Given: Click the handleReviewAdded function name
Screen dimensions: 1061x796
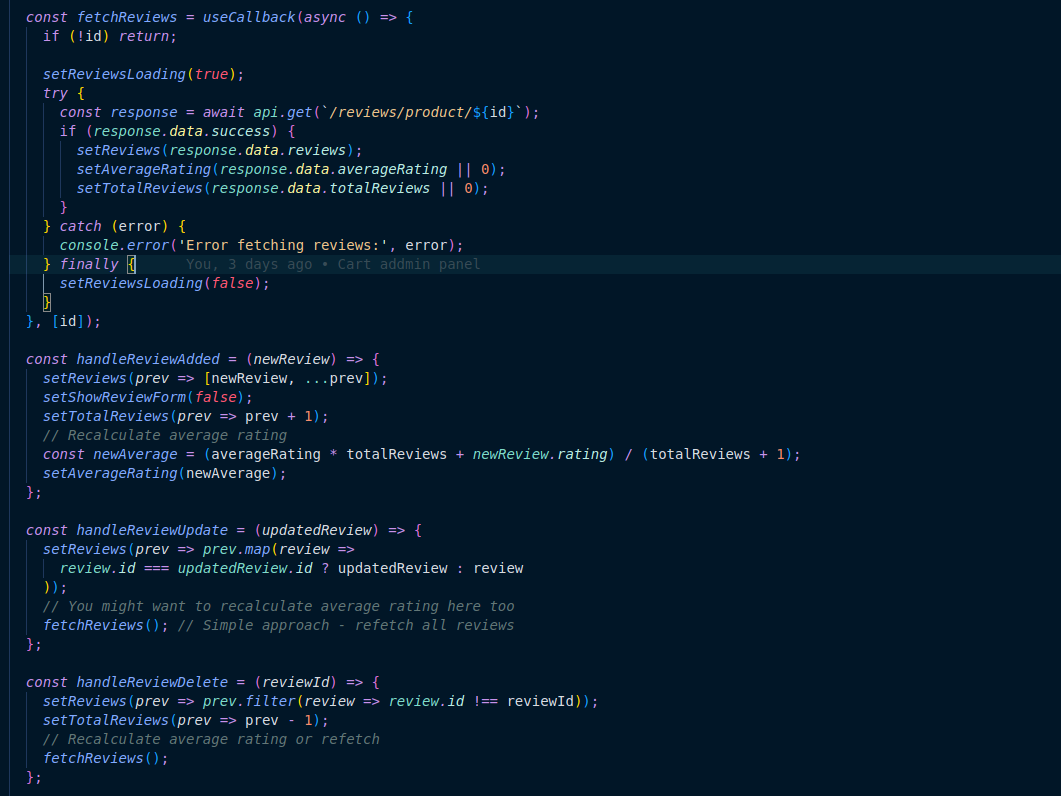Looking at the screenshot, I should coord(148,359).
